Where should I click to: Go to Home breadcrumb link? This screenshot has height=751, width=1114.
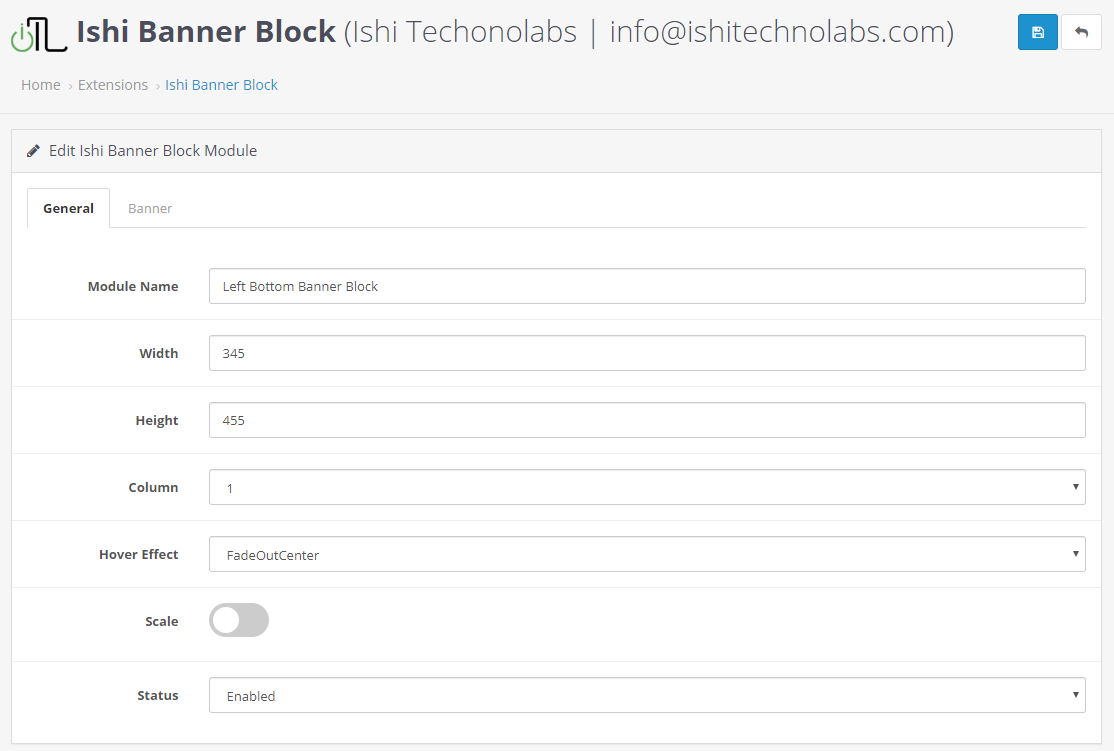tap(41, 85)
